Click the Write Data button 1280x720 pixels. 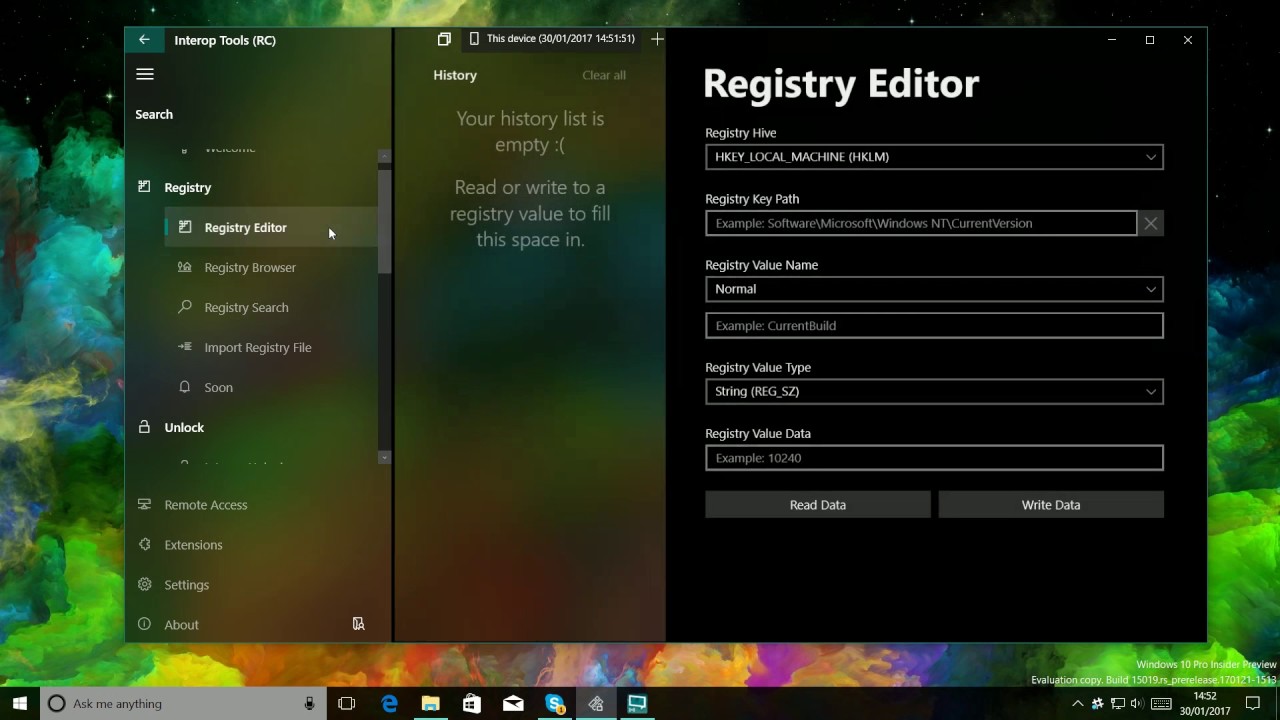[x=1050, y=505]
